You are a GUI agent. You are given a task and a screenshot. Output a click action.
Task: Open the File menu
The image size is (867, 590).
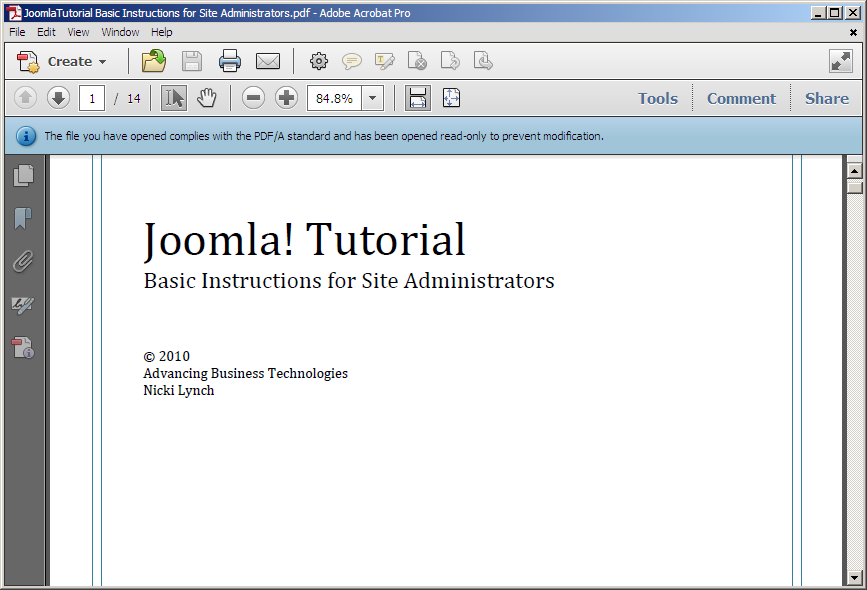[17, 32]
